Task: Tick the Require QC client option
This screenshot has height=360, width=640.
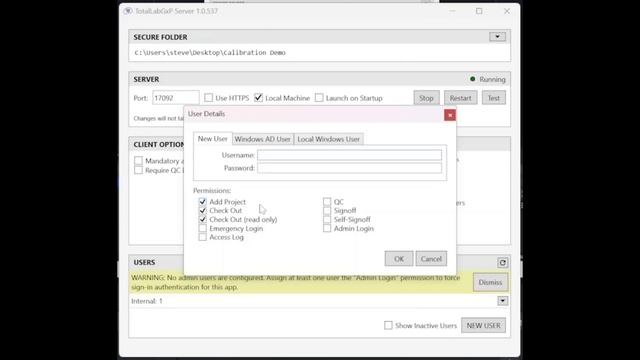Action: click(x=138, y=170)
